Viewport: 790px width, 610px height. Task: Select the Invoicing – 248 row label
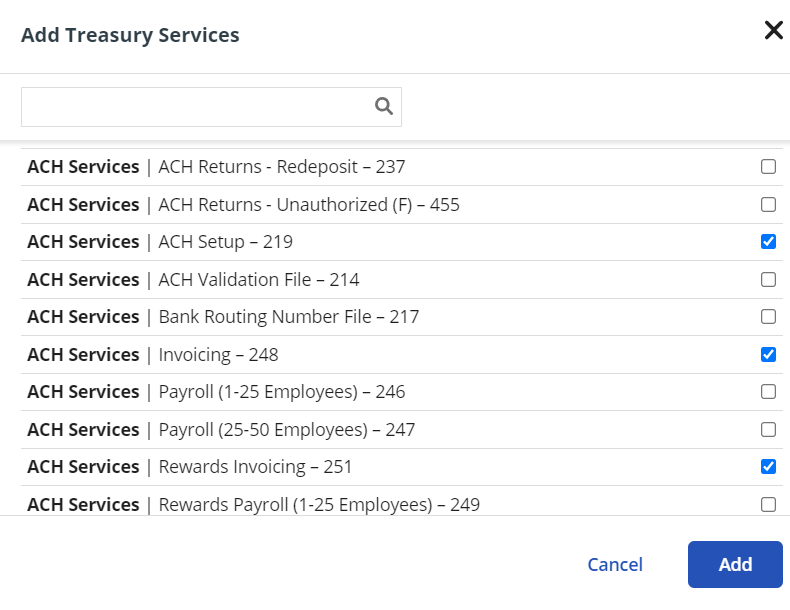coord(218,355)
